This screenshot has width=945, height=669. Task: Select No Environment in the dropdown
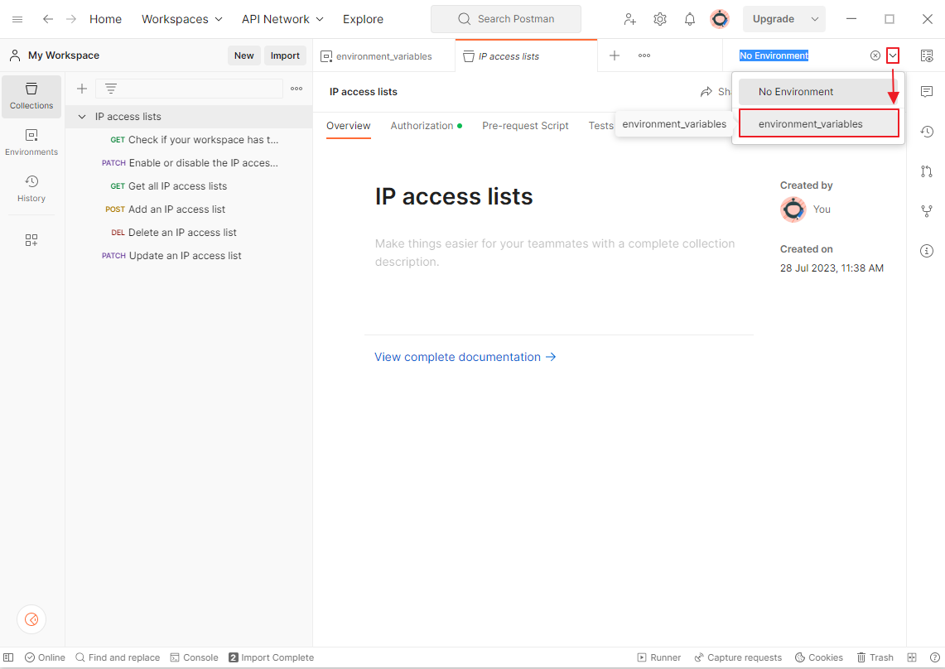pyautogui.click(x=818, y=92)
